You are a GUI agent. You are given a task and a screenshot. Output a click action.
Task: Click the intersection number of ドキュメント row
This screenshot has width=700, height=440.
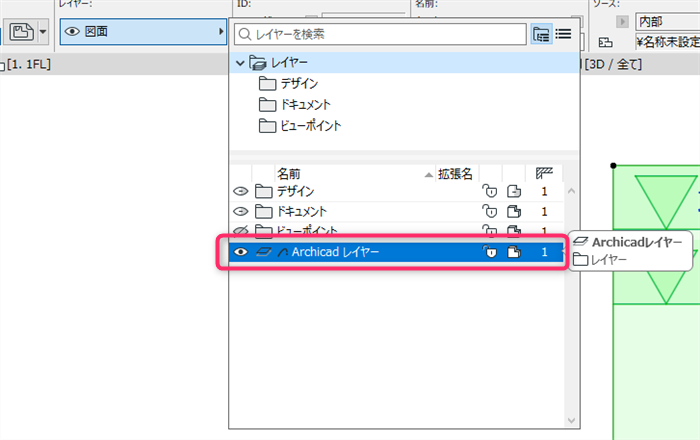pyautogui.click(x=544, y=211)
